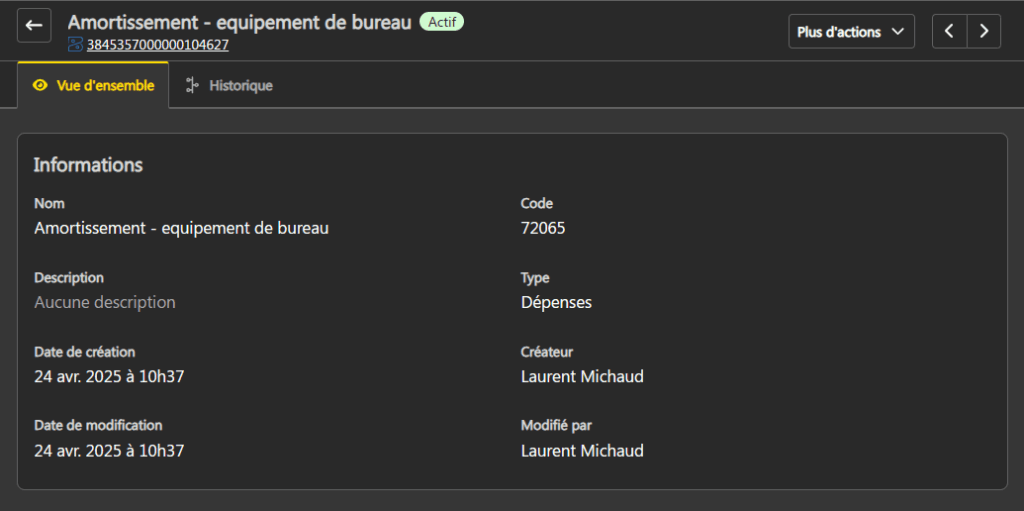
Task: Switch to the Historique tab
Action: 229,86
